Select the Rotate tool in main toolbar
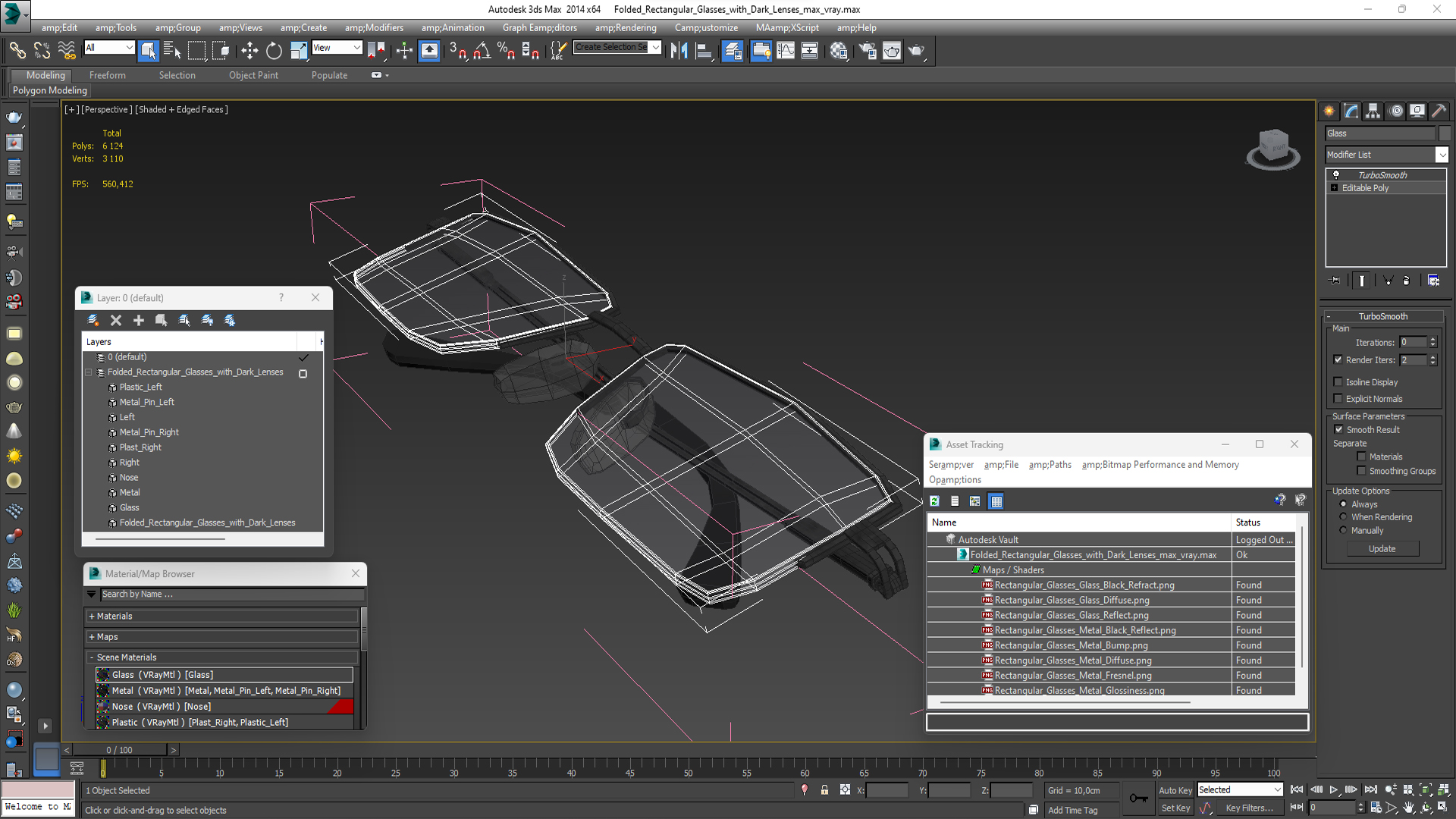Viewport: 1456px width, 819px height. point(274,51)
